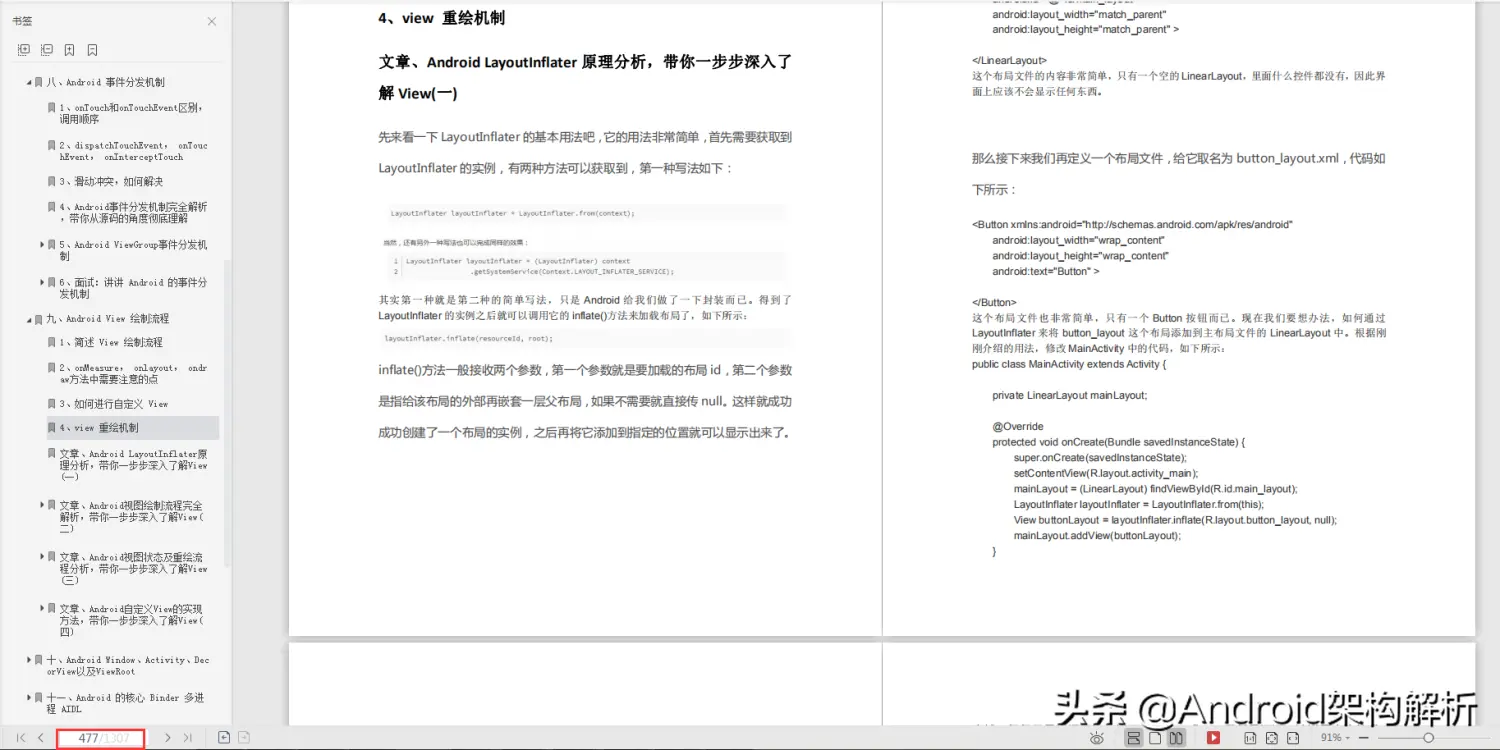The height and width of the screenshot is (750, 1500).
Task: Enable continuous scrolling view mode
Action: (x=1134, y=738)
